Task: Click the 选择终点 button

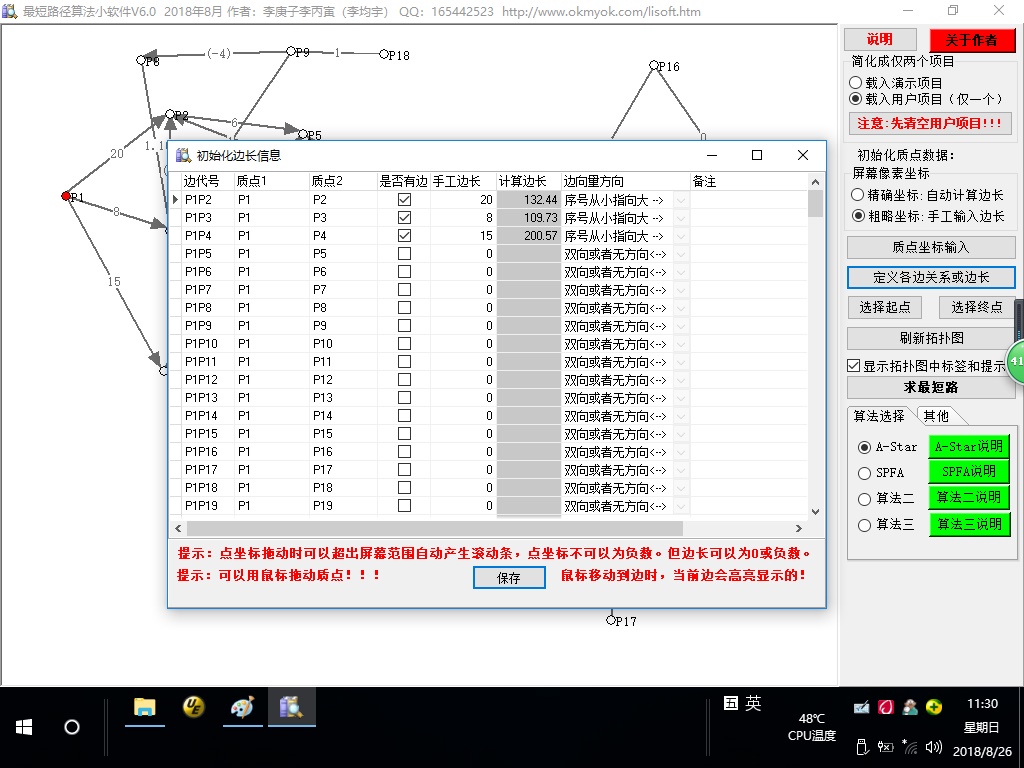Action: point(977,307)
